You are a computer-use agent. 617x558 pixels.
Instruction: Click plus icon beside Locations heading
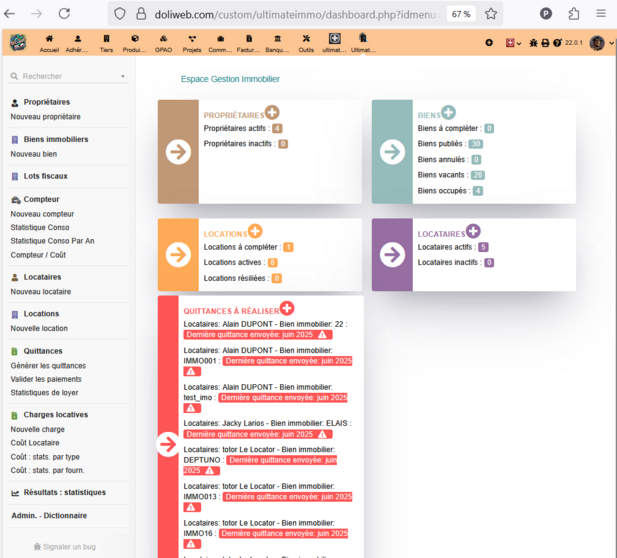(255, 231)
